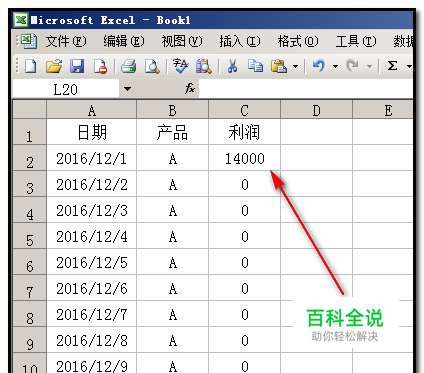Select row 2 header
The image size is (424, 373).
(29, 158)
